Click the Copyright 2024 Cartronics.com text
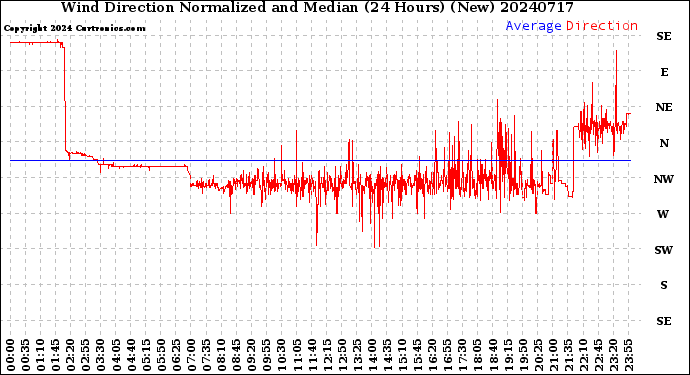The width and height of the screenshot is (690, 375). point(74,28)
